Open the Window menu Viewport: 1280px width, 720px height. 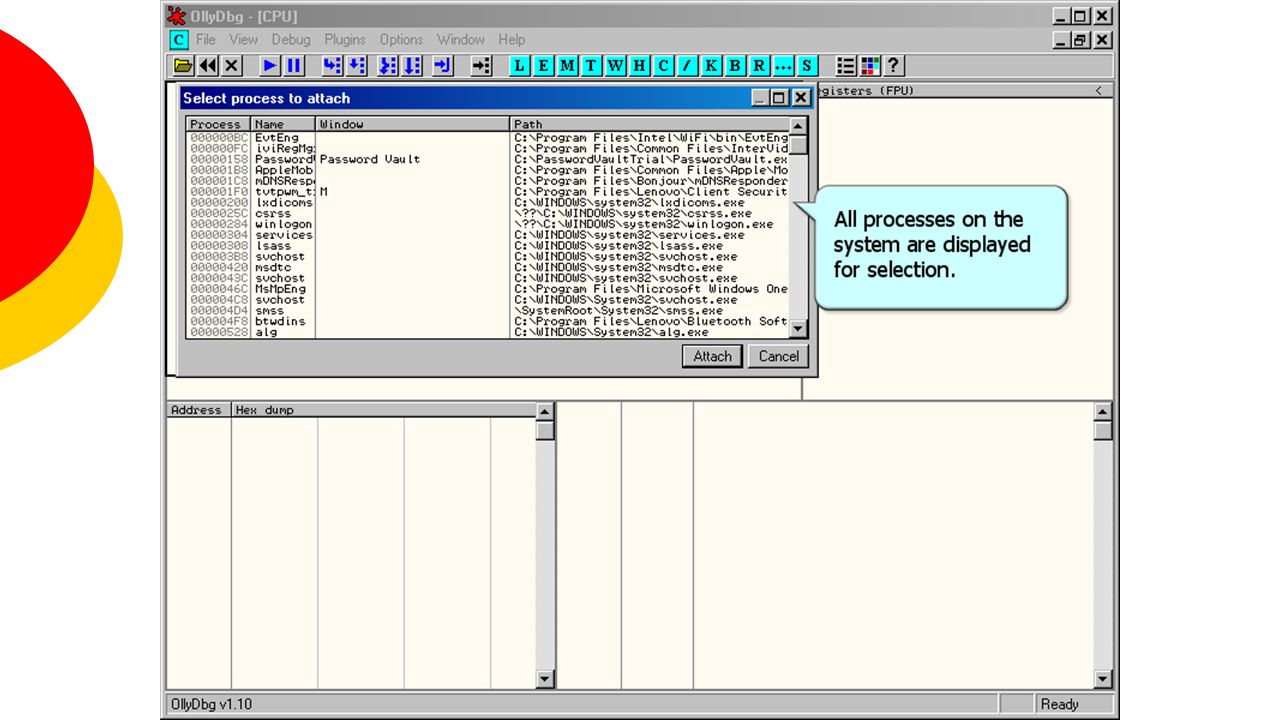pyautogui.click(x=461, y=40)
